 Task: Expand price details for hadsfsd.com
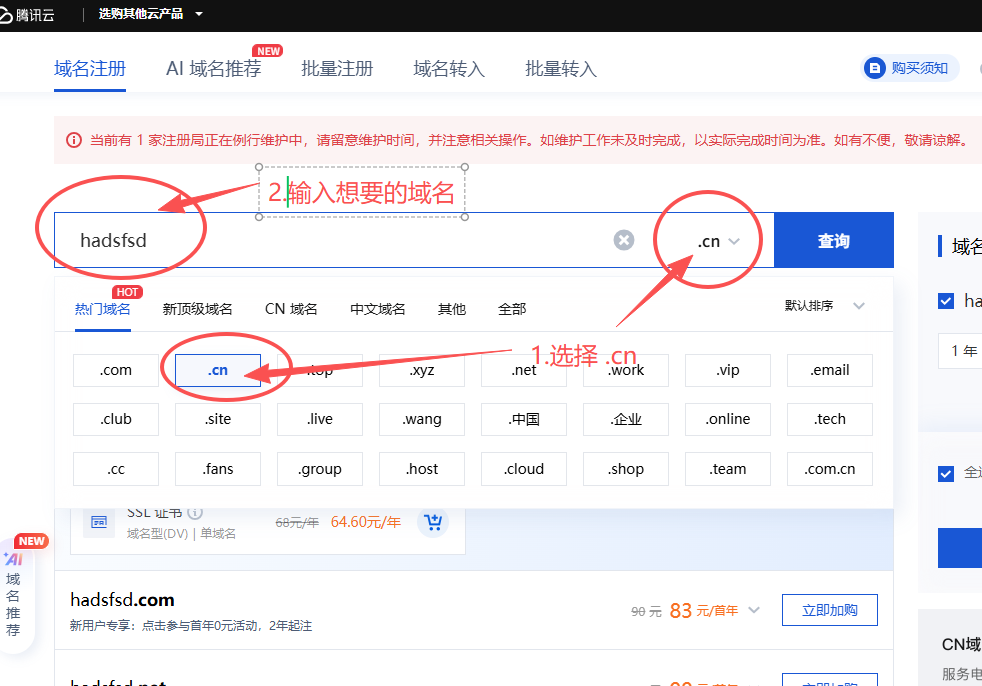[x=754, y=610]
